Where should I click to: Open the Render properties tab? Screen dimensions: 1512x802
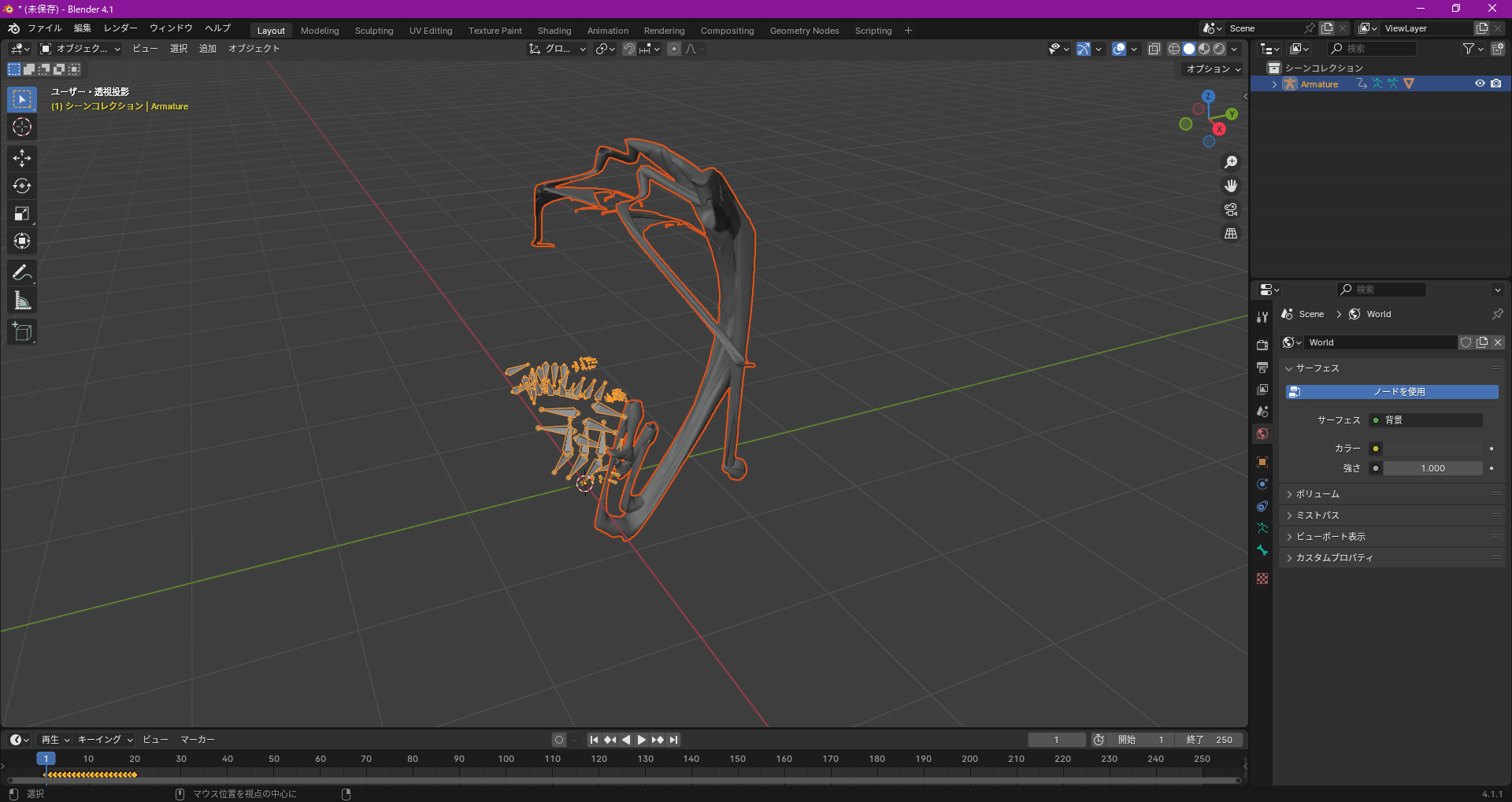[1262, 345]
